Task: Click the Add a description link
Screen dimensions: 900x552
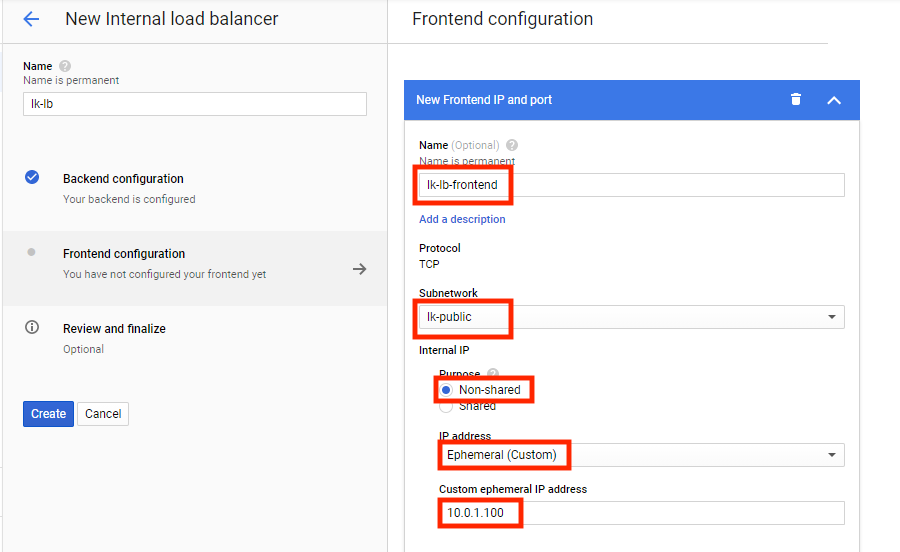Action: (462, 219)
